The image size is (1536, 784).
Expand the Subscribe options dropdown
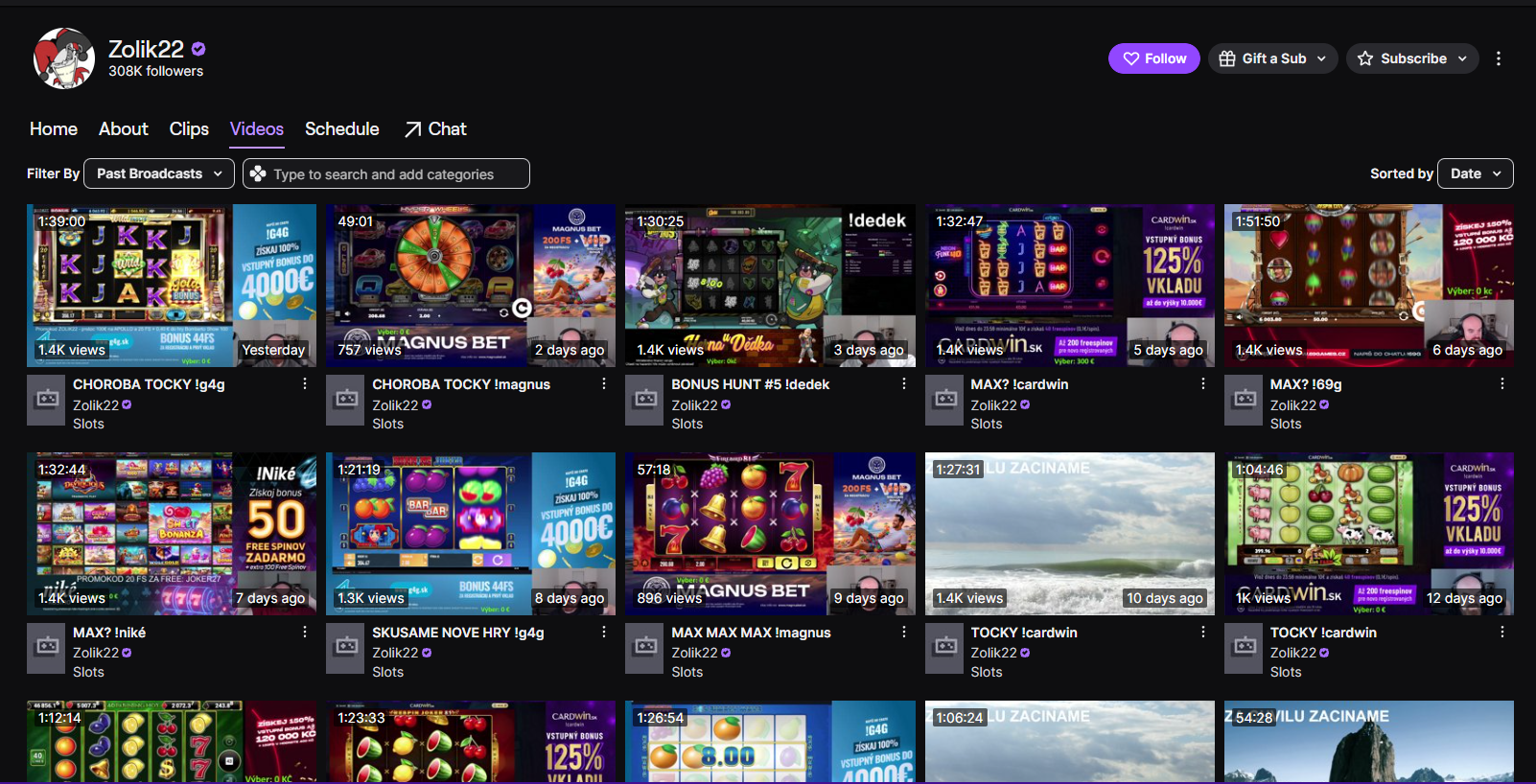pyautogui.click(x=1412, y=58)
